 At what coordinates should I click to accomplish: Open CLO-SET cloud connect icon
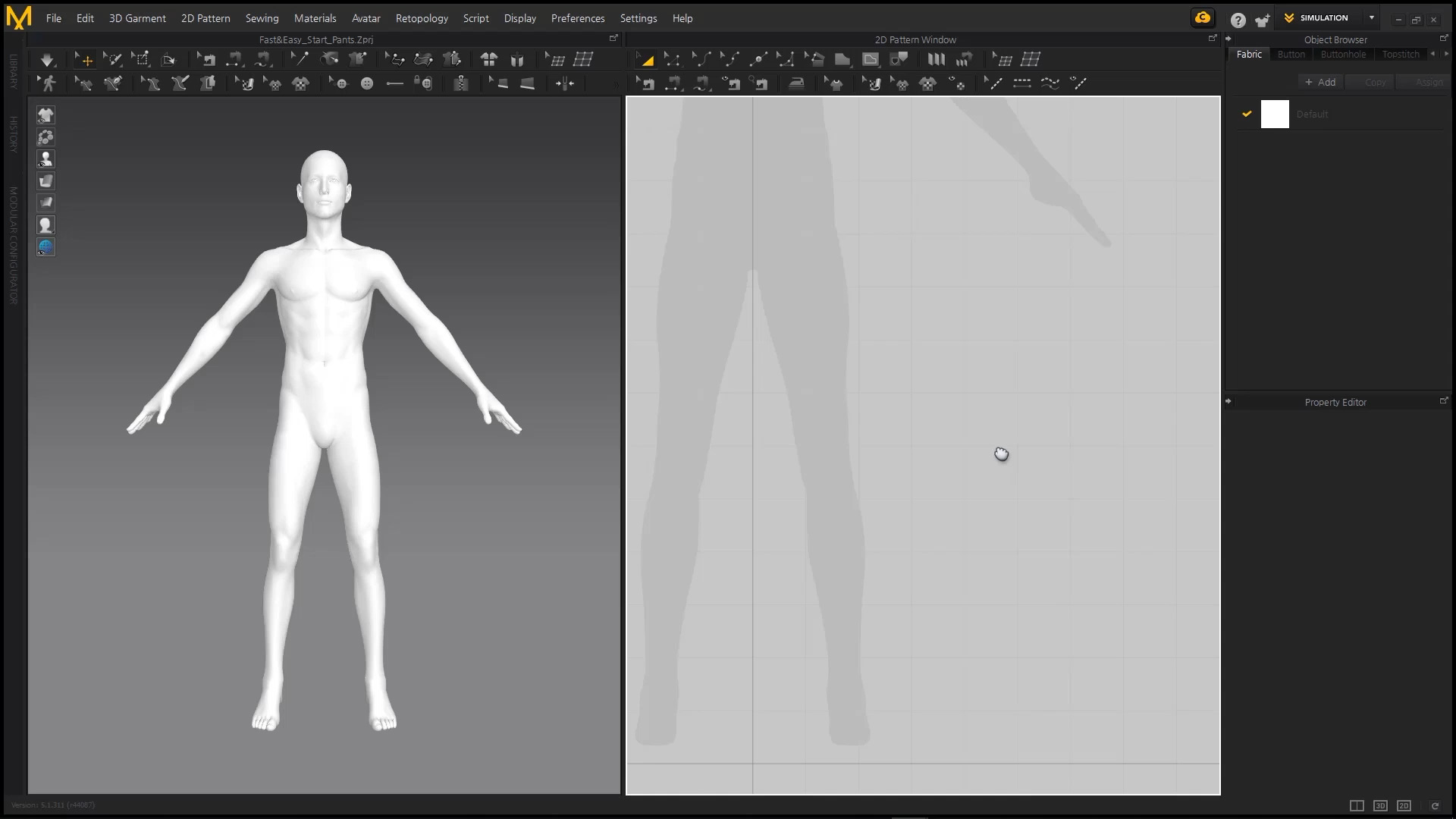(1203, 18)
